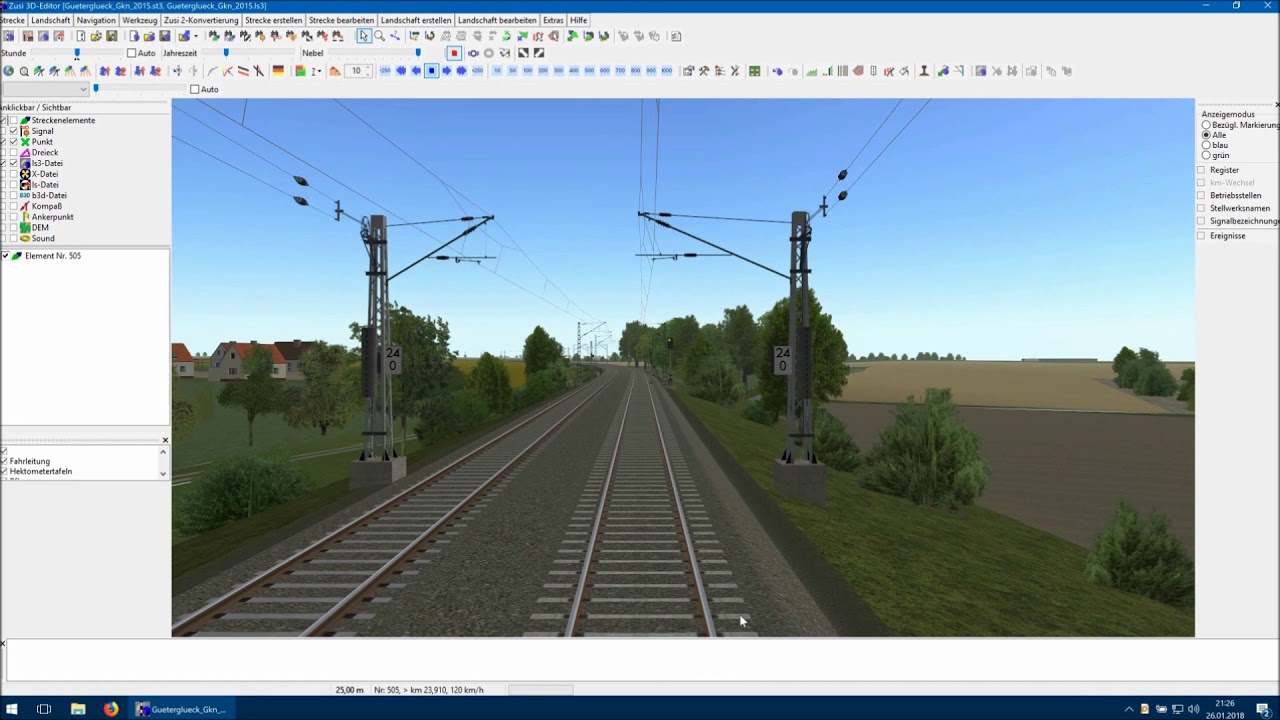Open Firefox from the taskbar

coord(110,709)
